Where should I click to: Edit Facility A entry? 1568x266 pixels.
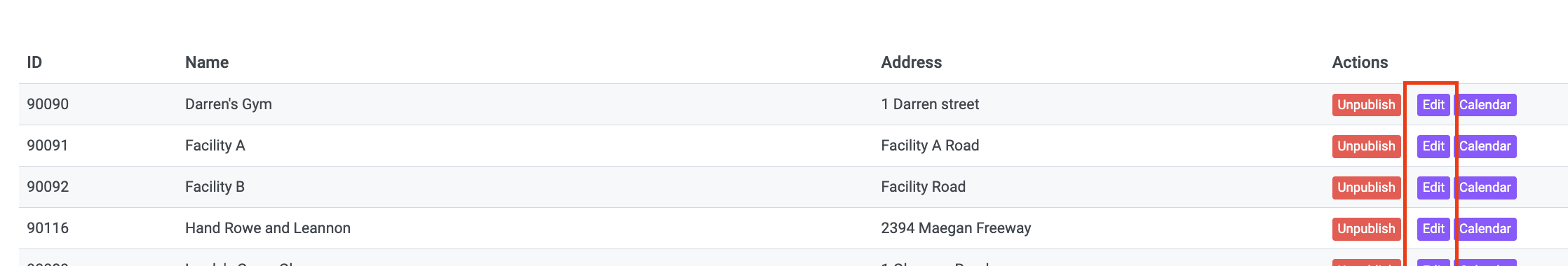1433,146
